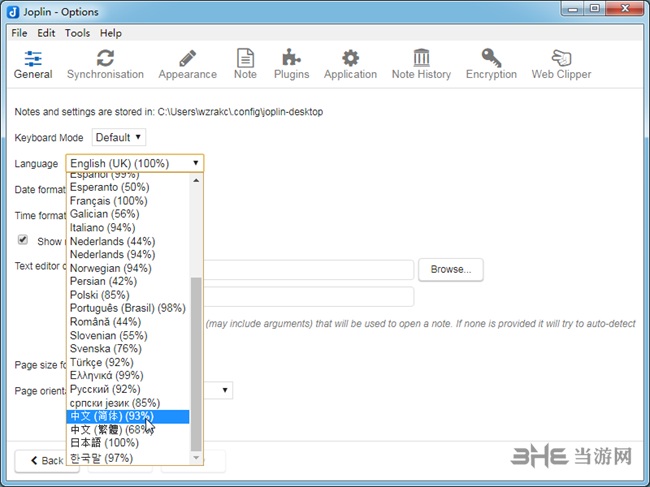This screenshot has height=487, width=650.
Task: Click the Back button
Action: pyautogui.click(x=47, y=460)
